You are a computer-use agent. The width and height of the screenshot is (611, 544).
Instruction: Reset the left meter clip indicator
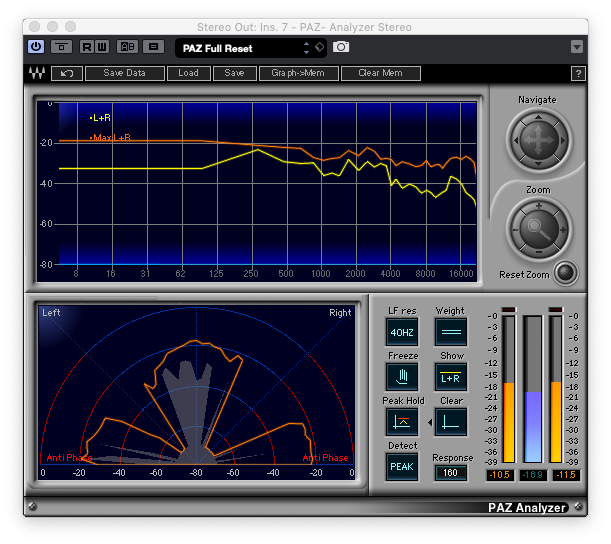pos(509,309)
